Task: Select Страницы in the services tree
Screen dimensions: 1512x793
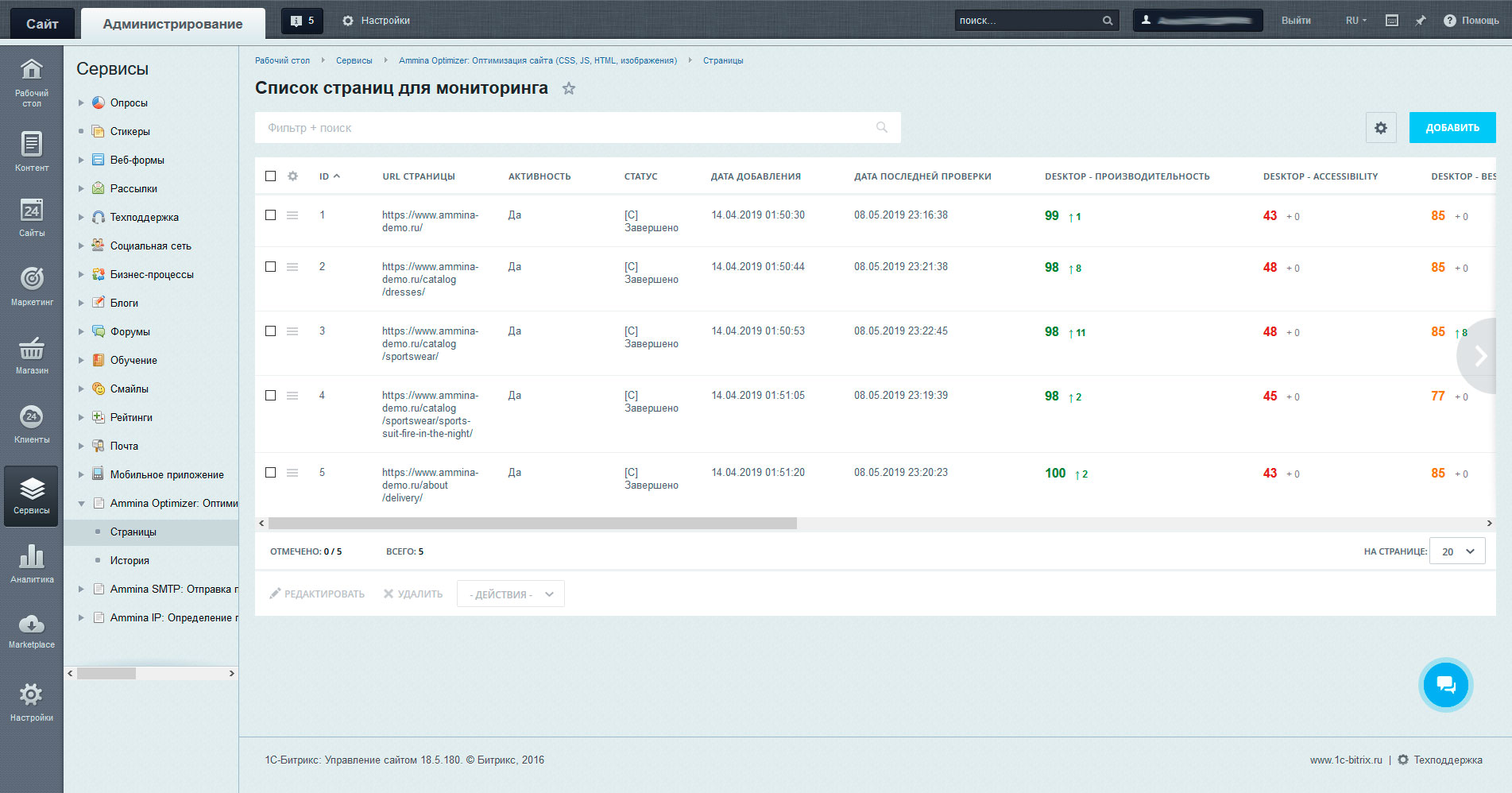Action: (x=133, y=532)
